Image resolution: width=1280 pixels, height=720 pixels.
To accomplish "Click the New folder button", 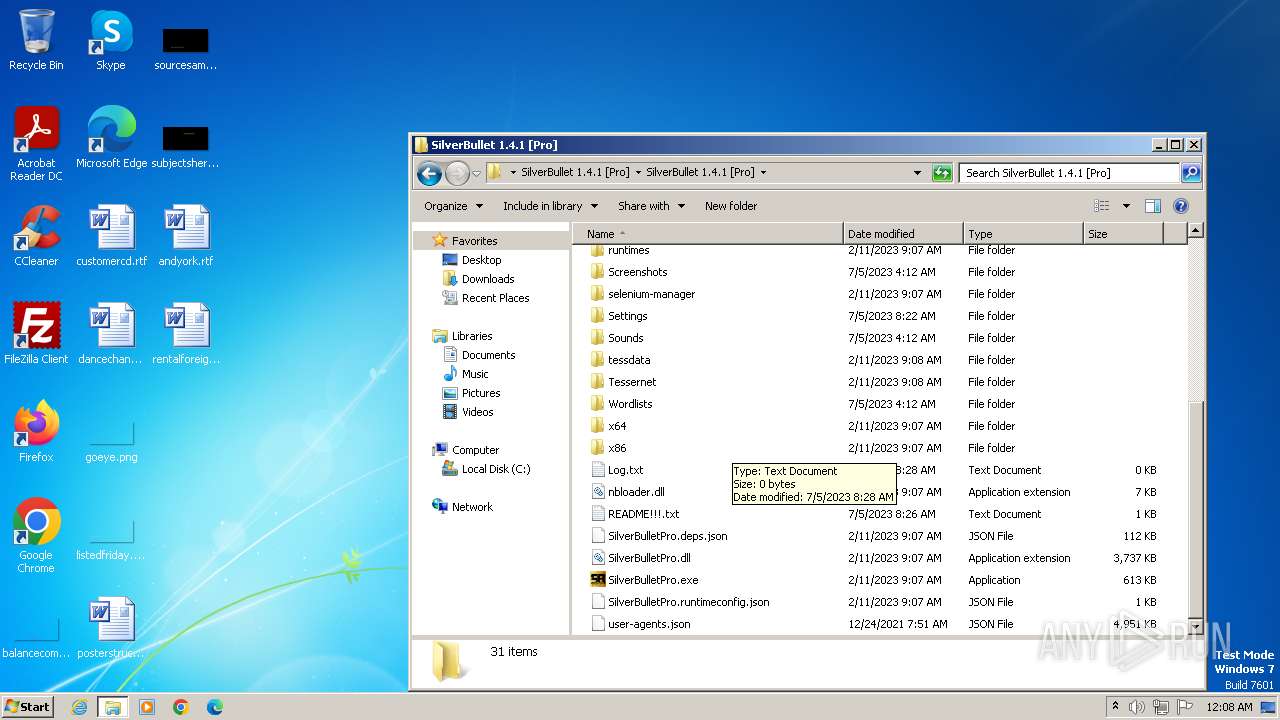I will [x=731, y=206].
